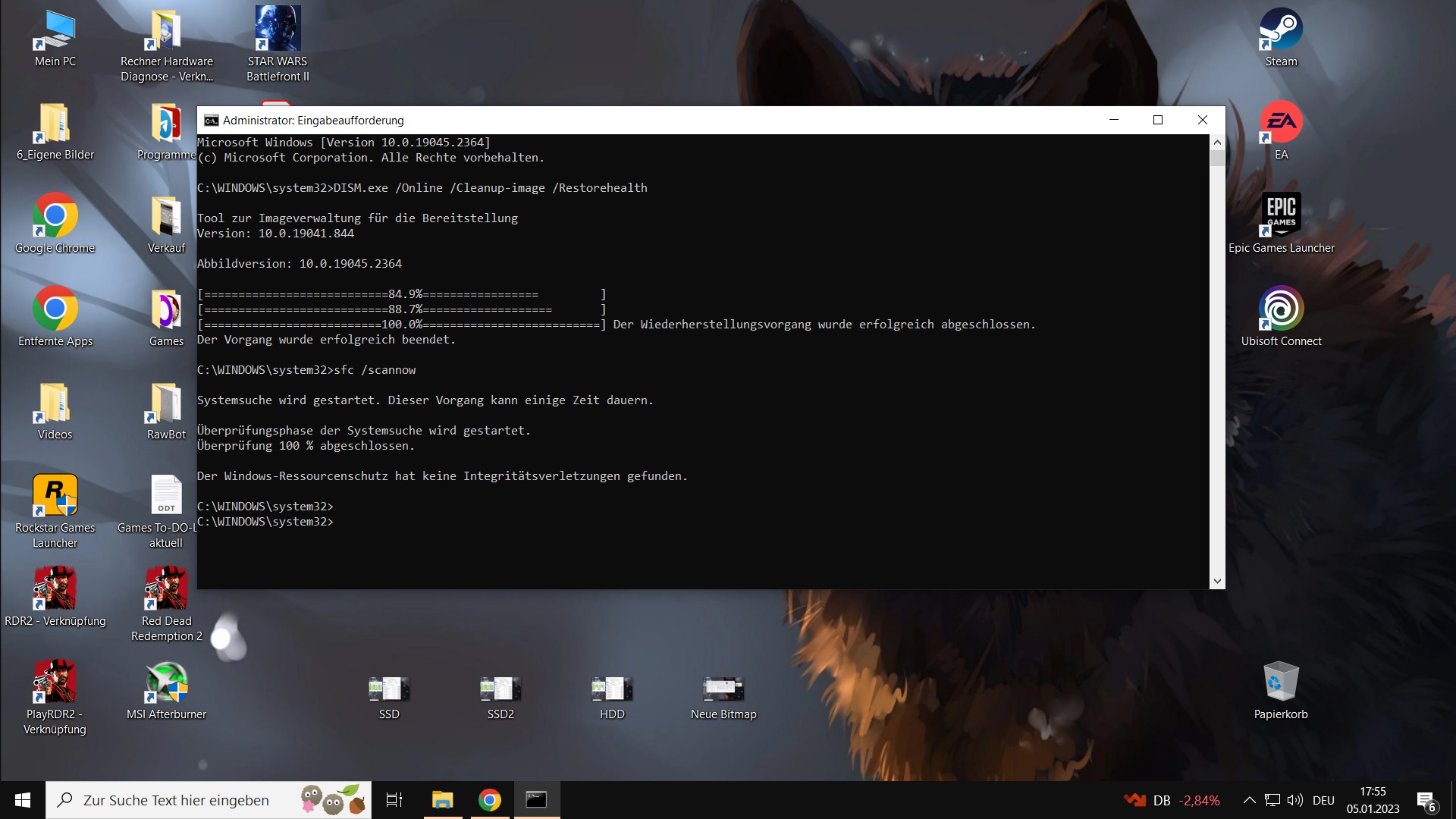Select the Red Dead Redemption 2 shortcut

166,589
